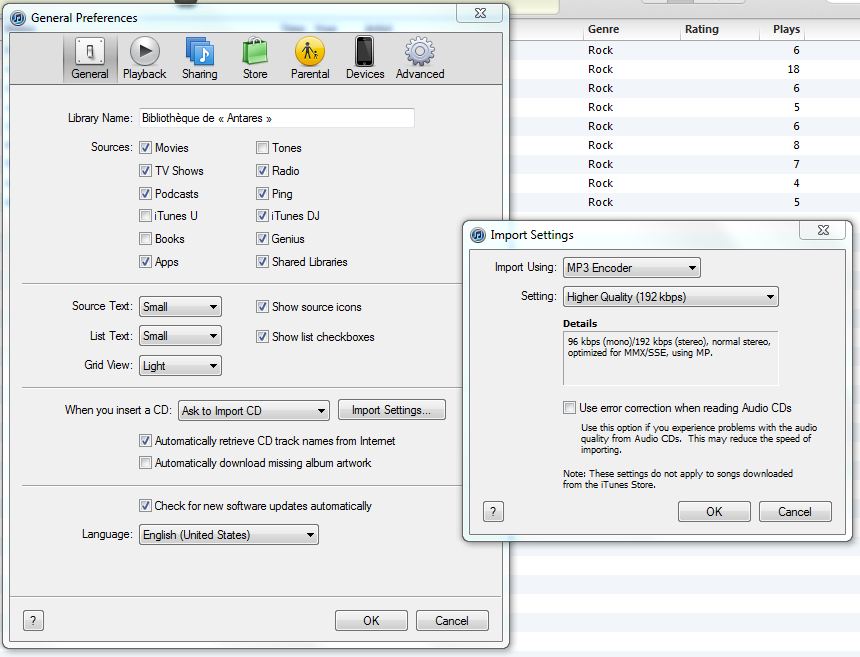Expand the Grid View dropdown
Screen dimensions: 860x657
180,366
